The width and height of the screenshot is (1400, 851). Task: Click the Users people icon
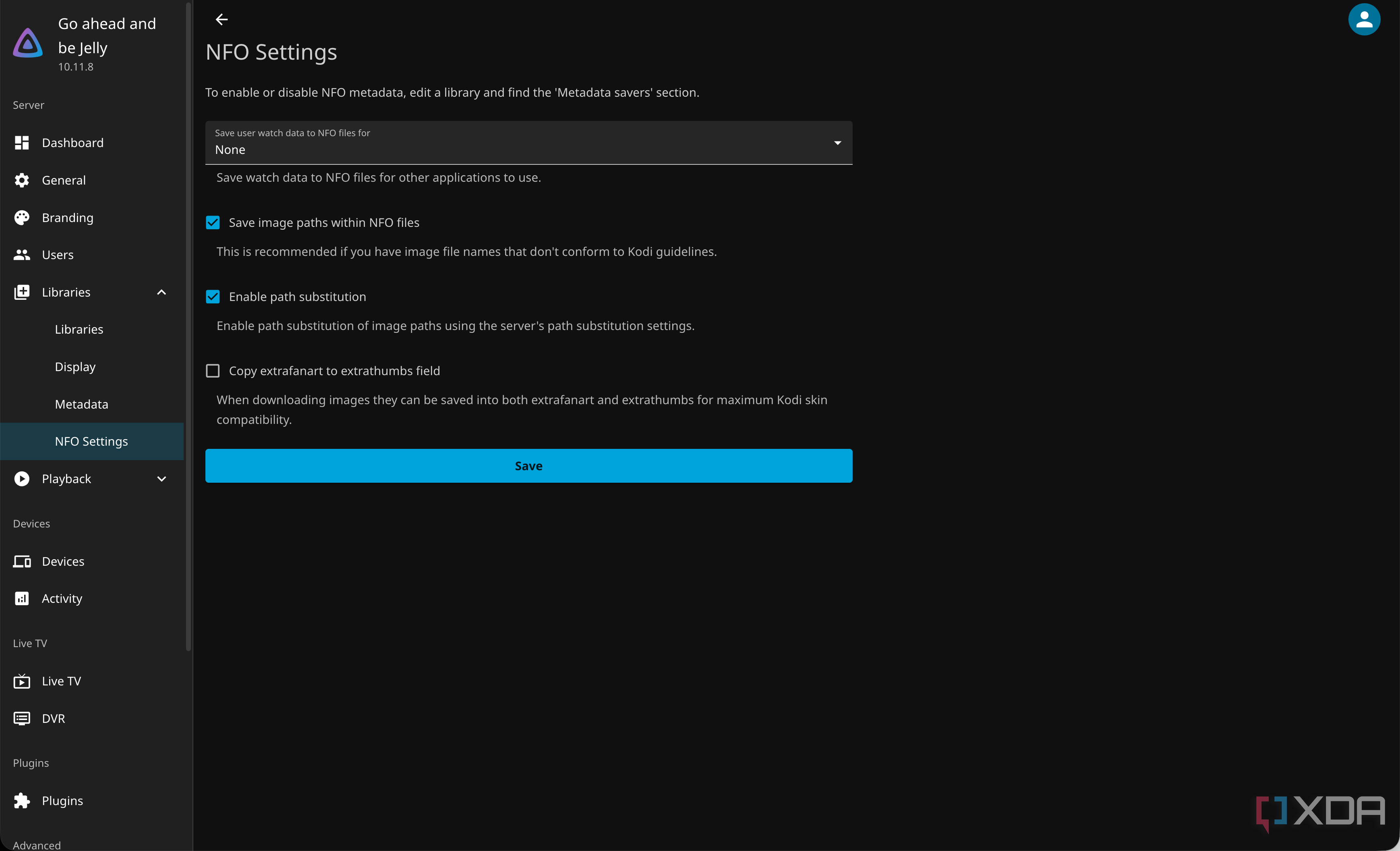[x=22, y=255]
